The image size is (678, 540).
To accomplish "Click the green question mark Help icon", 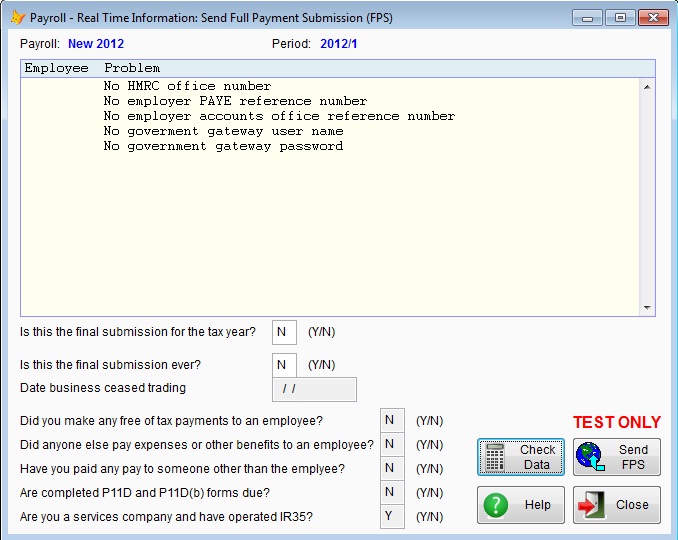I will click(496, 505).
